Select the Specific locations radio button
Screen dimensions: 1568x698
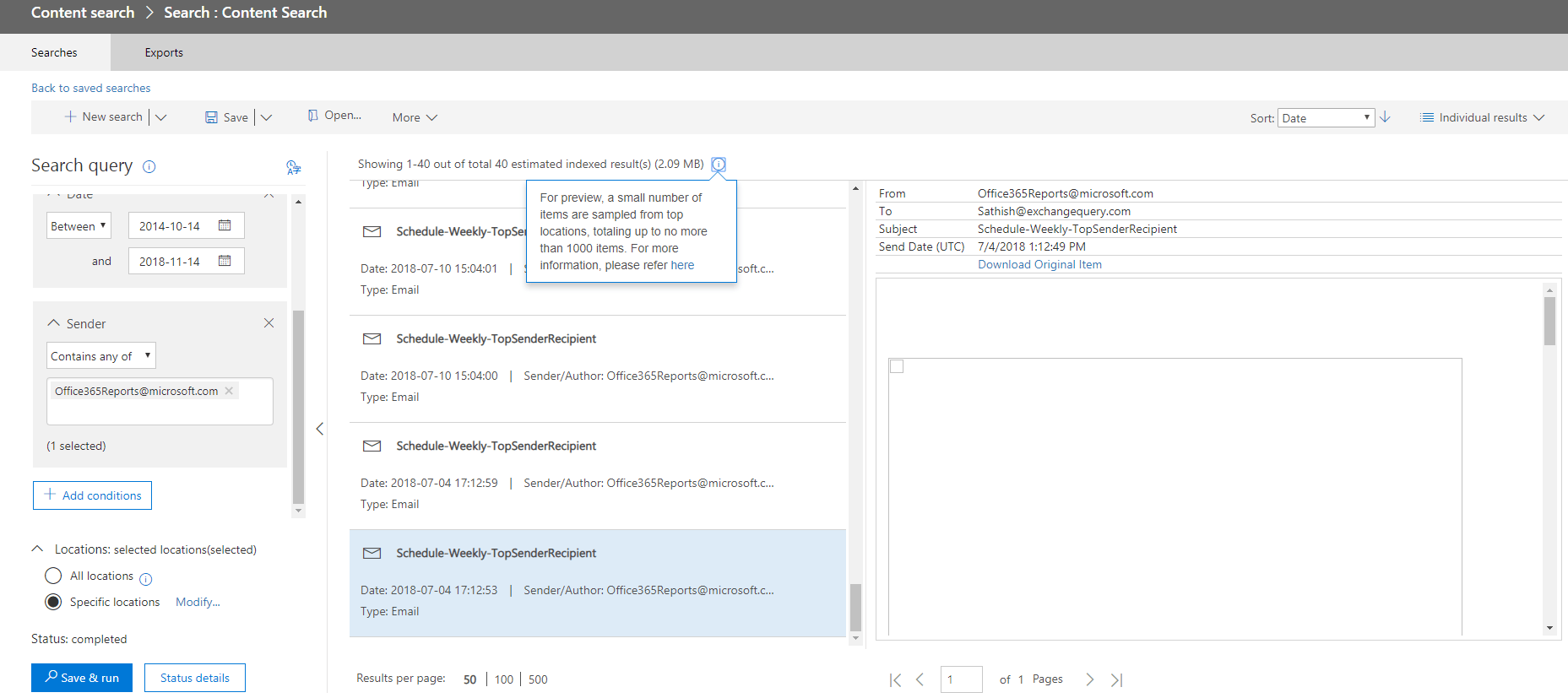click(53, 602)
